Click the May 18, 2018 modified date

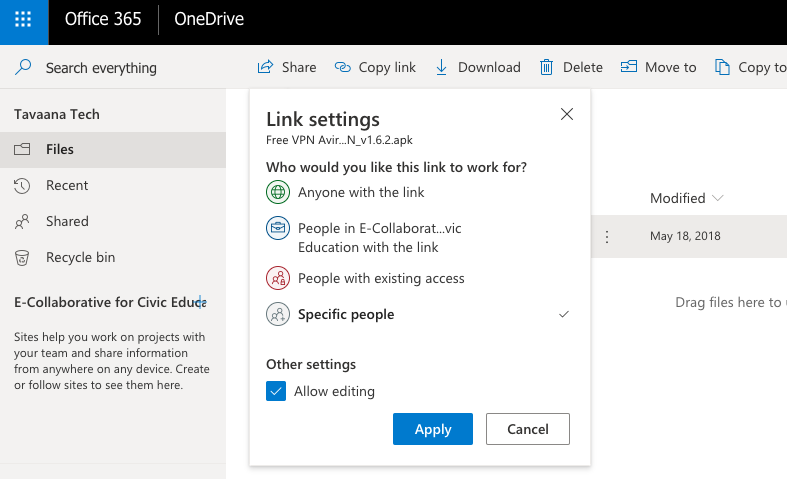(685, 236)
